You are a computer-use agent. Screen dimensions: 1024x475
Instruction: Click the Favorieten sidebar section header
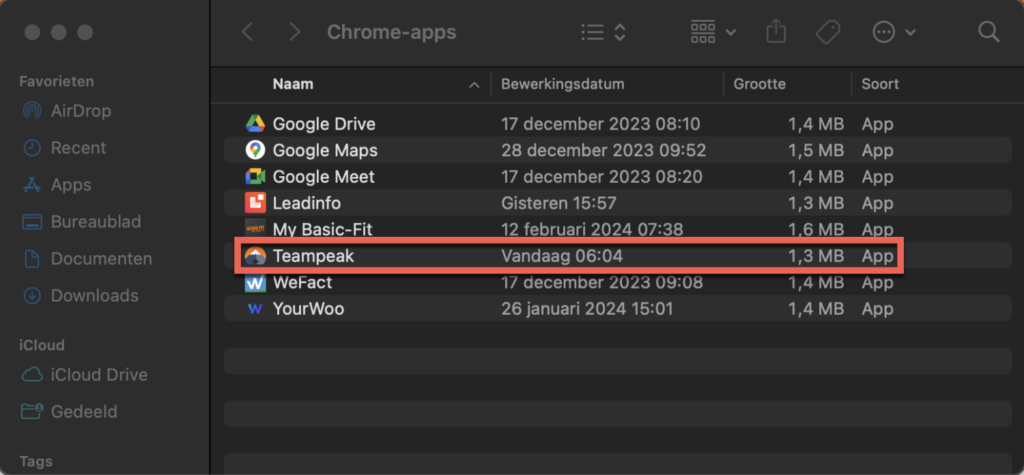57,82
